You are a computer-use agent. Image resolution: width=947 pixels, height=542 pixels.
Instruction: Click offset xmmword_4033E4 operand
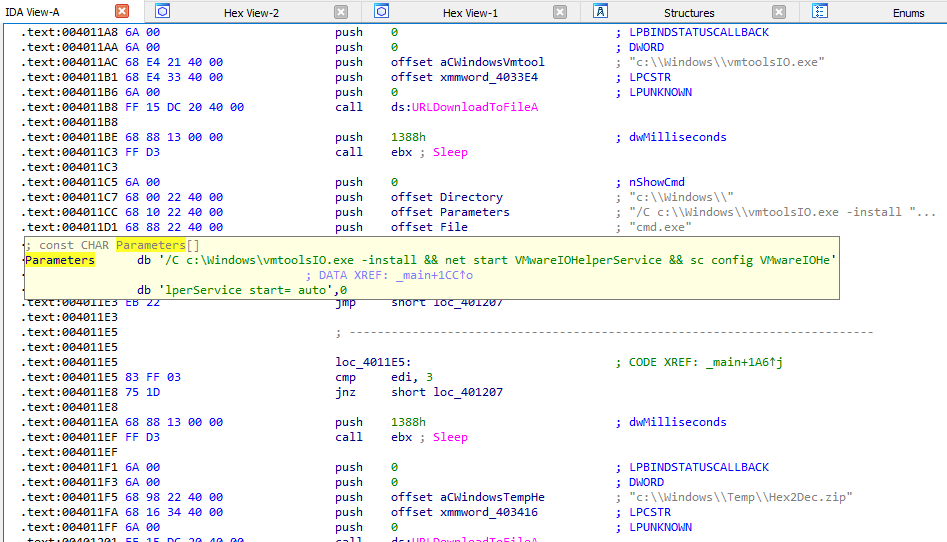point(464,77)
